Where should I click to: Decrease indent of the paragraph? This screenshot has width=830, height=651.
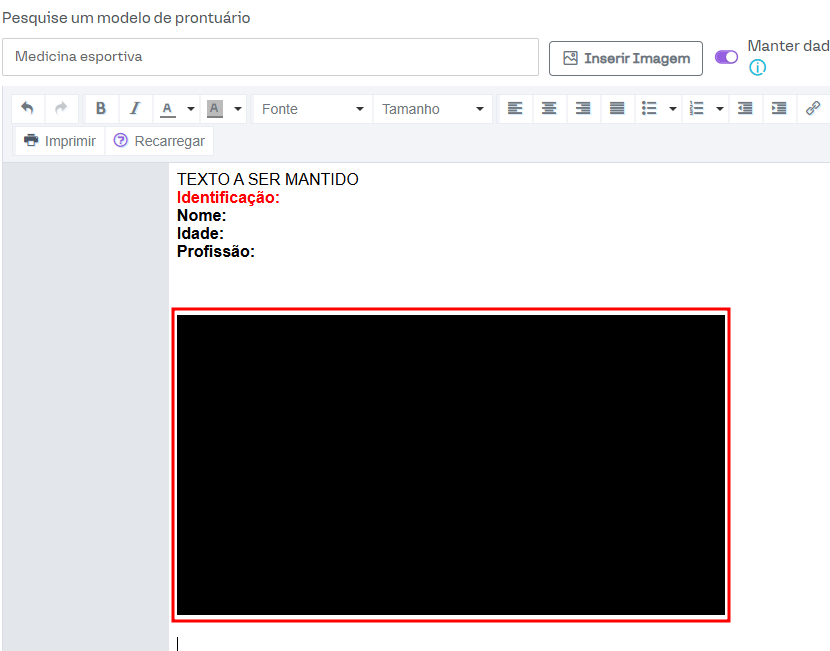[745, 109]
